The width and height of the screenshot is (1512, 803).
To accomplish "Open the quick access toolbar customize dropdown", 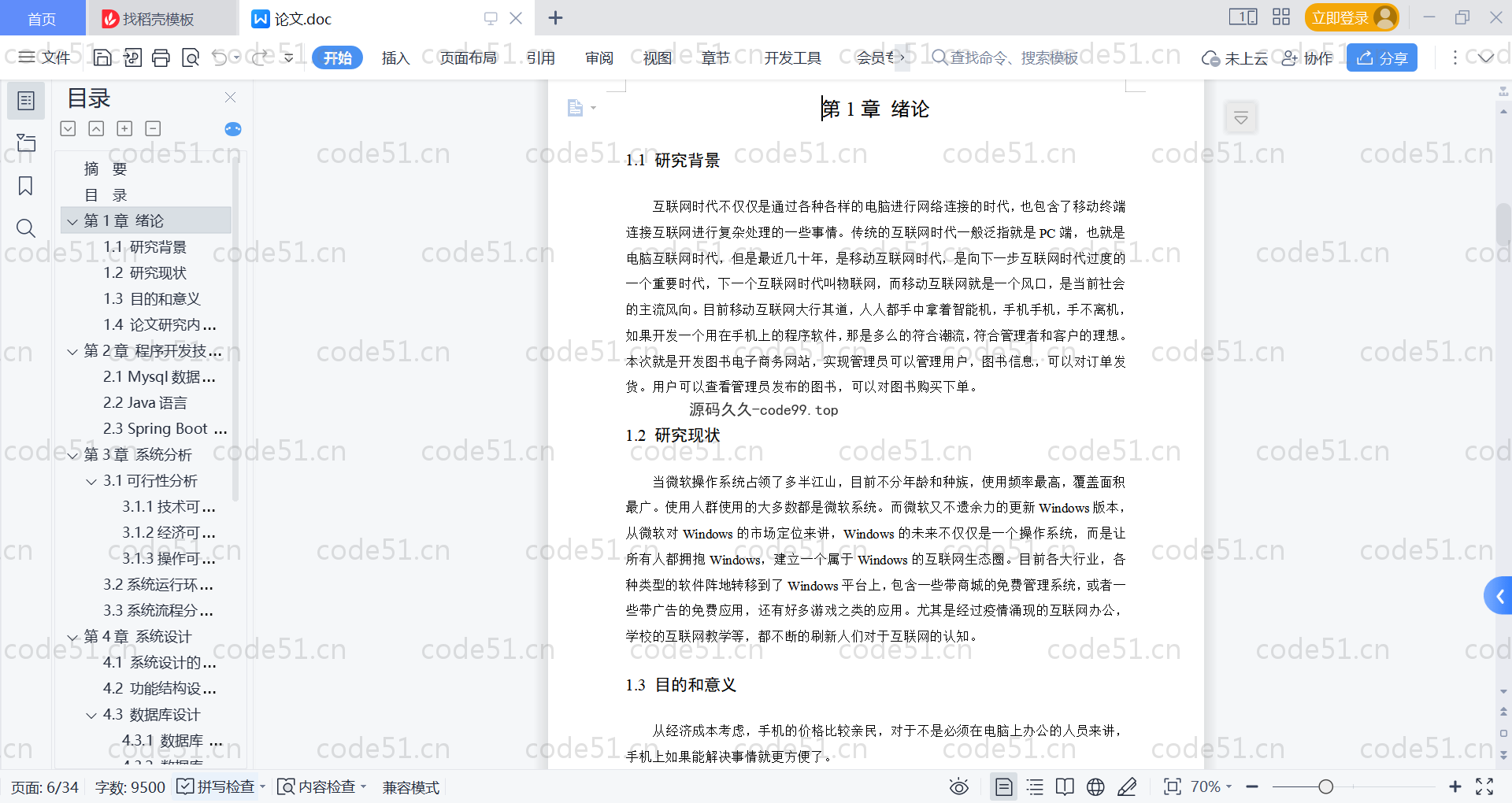I will coord(289,57).
